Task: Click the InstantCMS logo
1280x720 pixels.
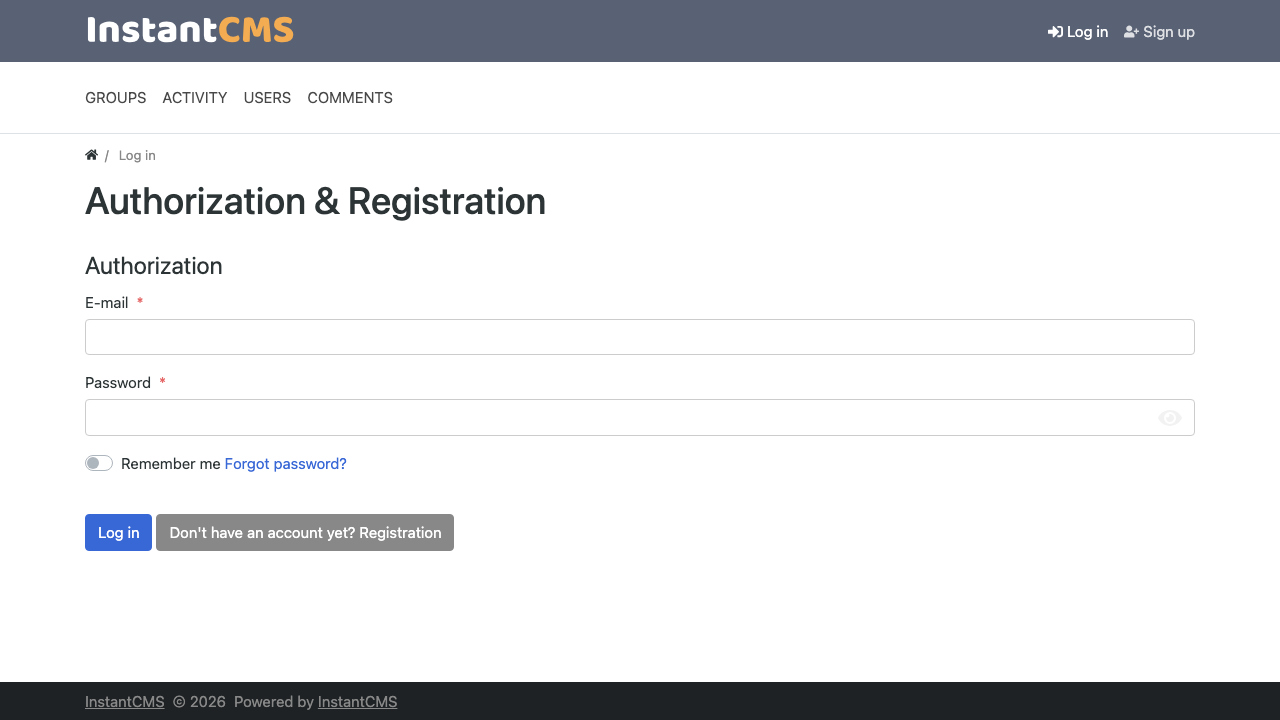Action: pyautogui.click(x=190, y=30)
